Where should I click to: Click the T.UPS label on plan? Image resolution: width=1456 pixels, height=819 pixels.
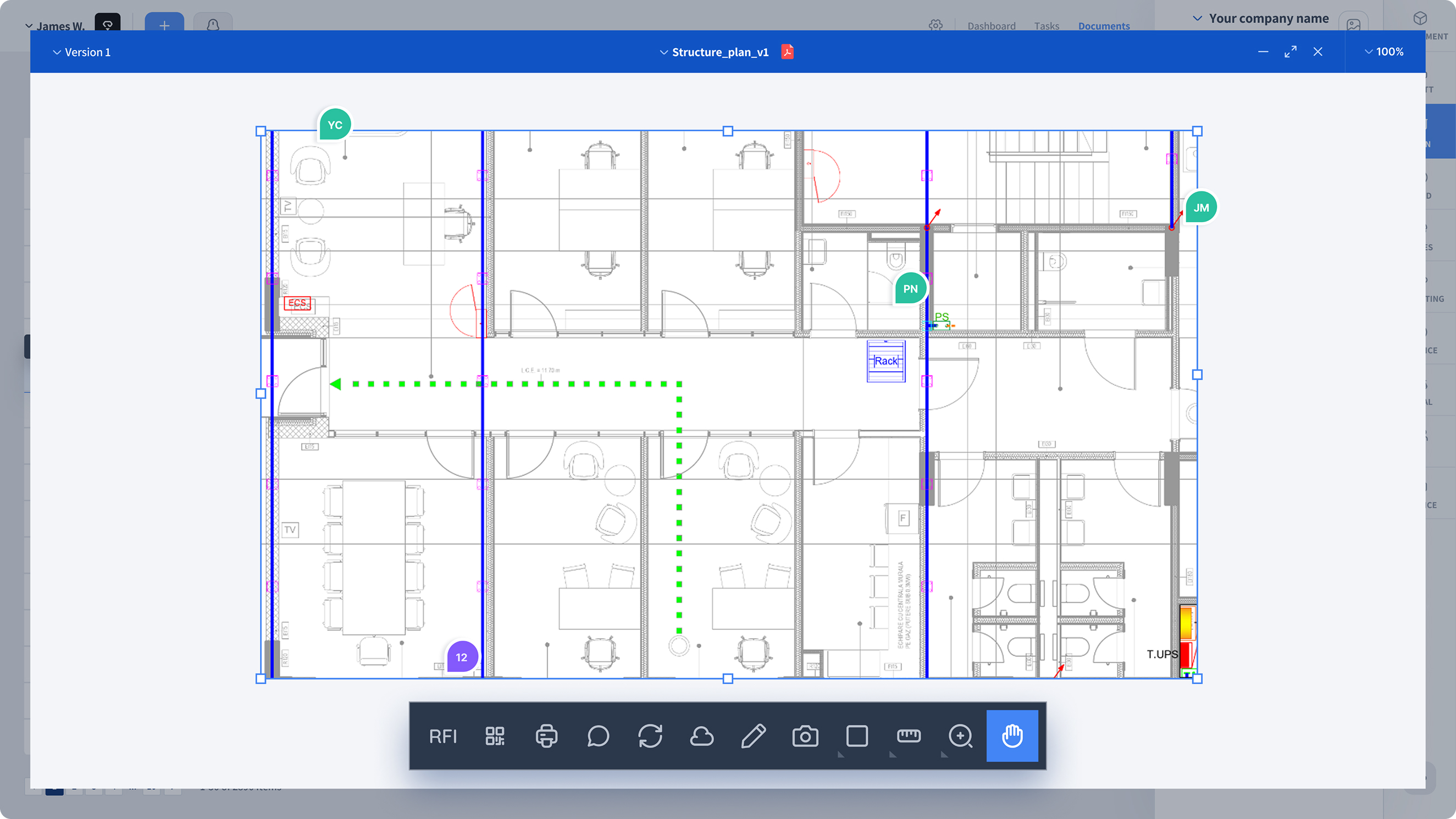click(x=1162, y=655)
